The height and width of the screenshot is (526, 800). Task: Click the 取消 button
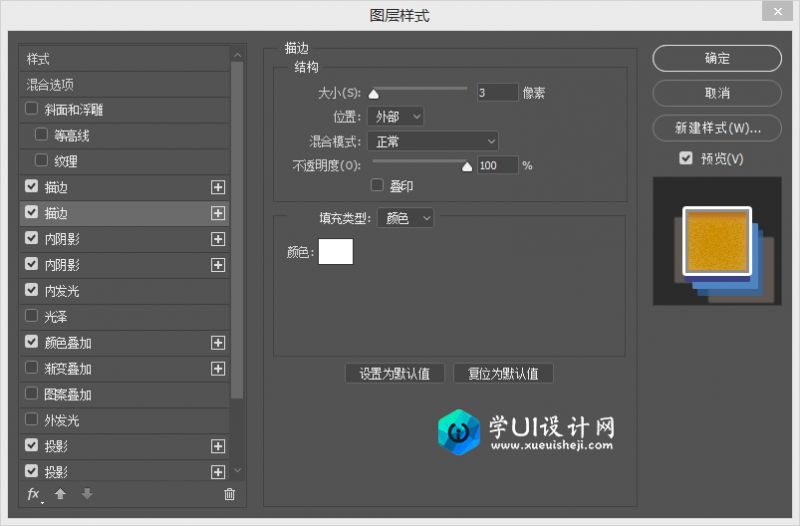[717, 93]
